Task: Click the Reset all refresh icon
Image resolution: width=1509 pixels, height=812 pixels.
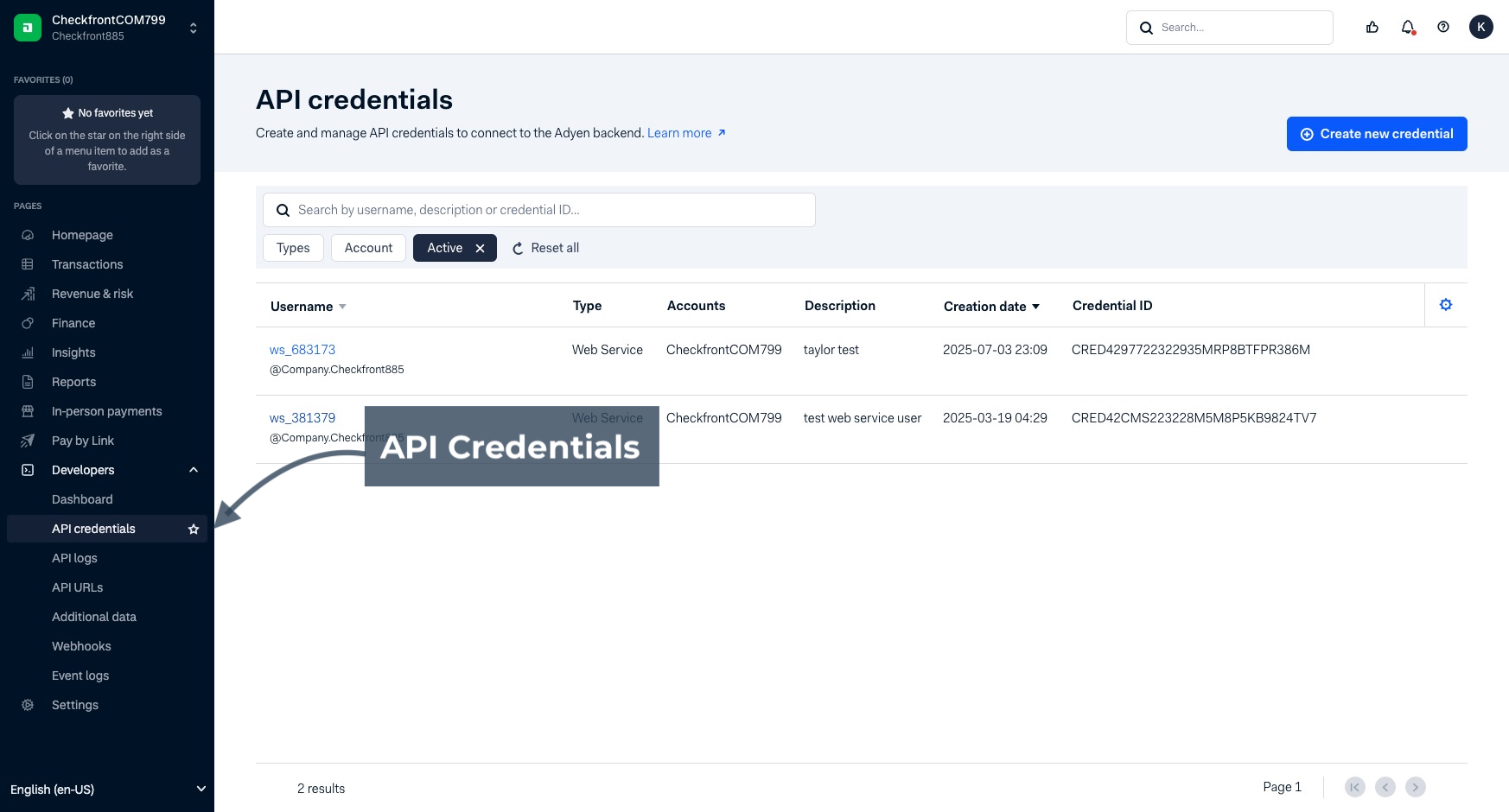Action: (x=518, y=249)
